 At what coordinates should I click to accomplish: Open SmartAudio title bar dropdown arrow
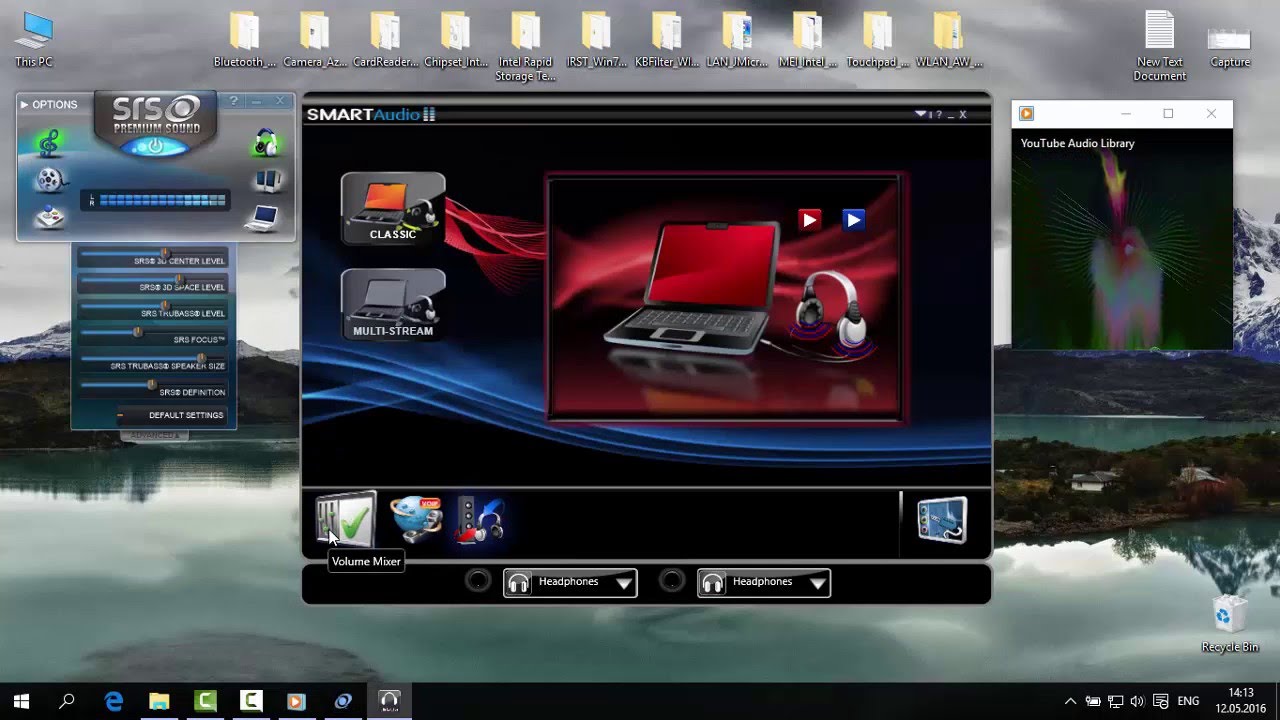click(921, 114)
